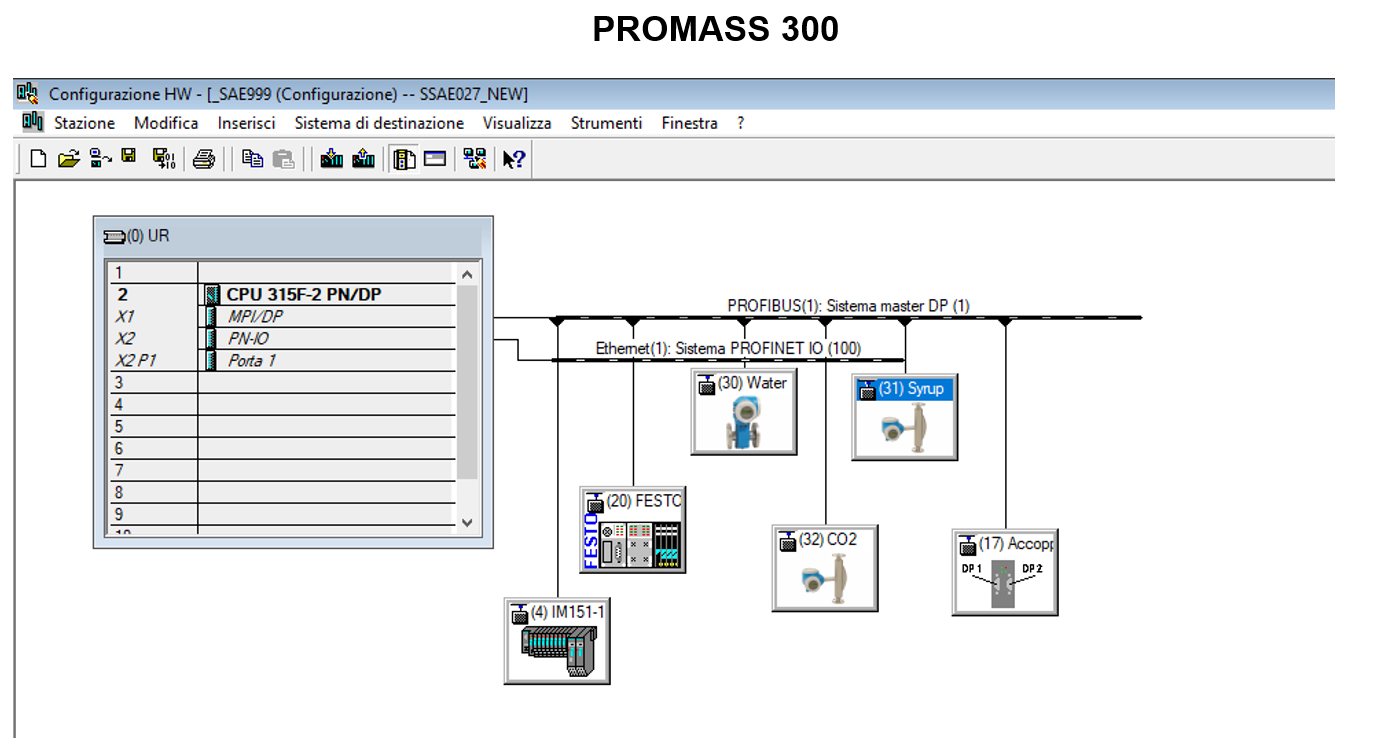Click the context help arrow icon
This screenshot has width=1383, height=738.
tap(514, 159)
